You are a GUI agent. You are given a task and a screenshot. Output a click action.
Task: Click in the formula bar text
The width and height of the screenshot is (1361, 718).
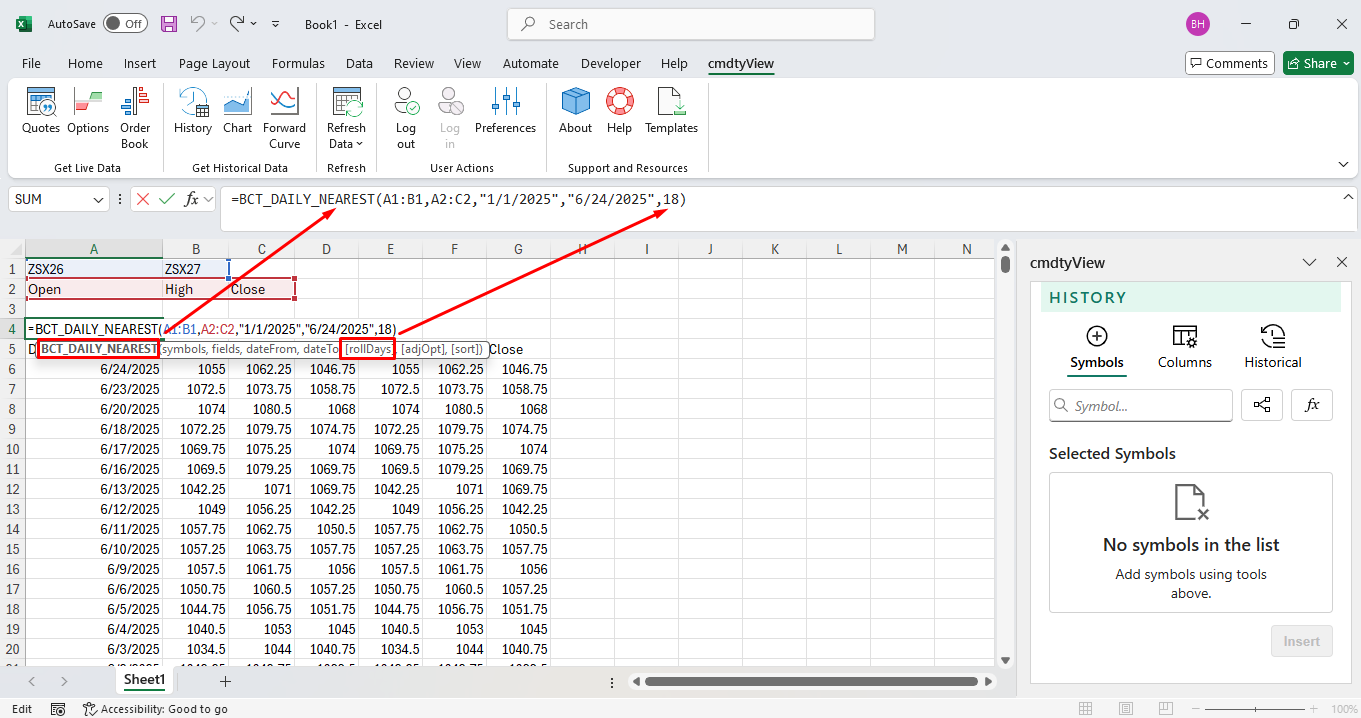(x=459, y=199)
